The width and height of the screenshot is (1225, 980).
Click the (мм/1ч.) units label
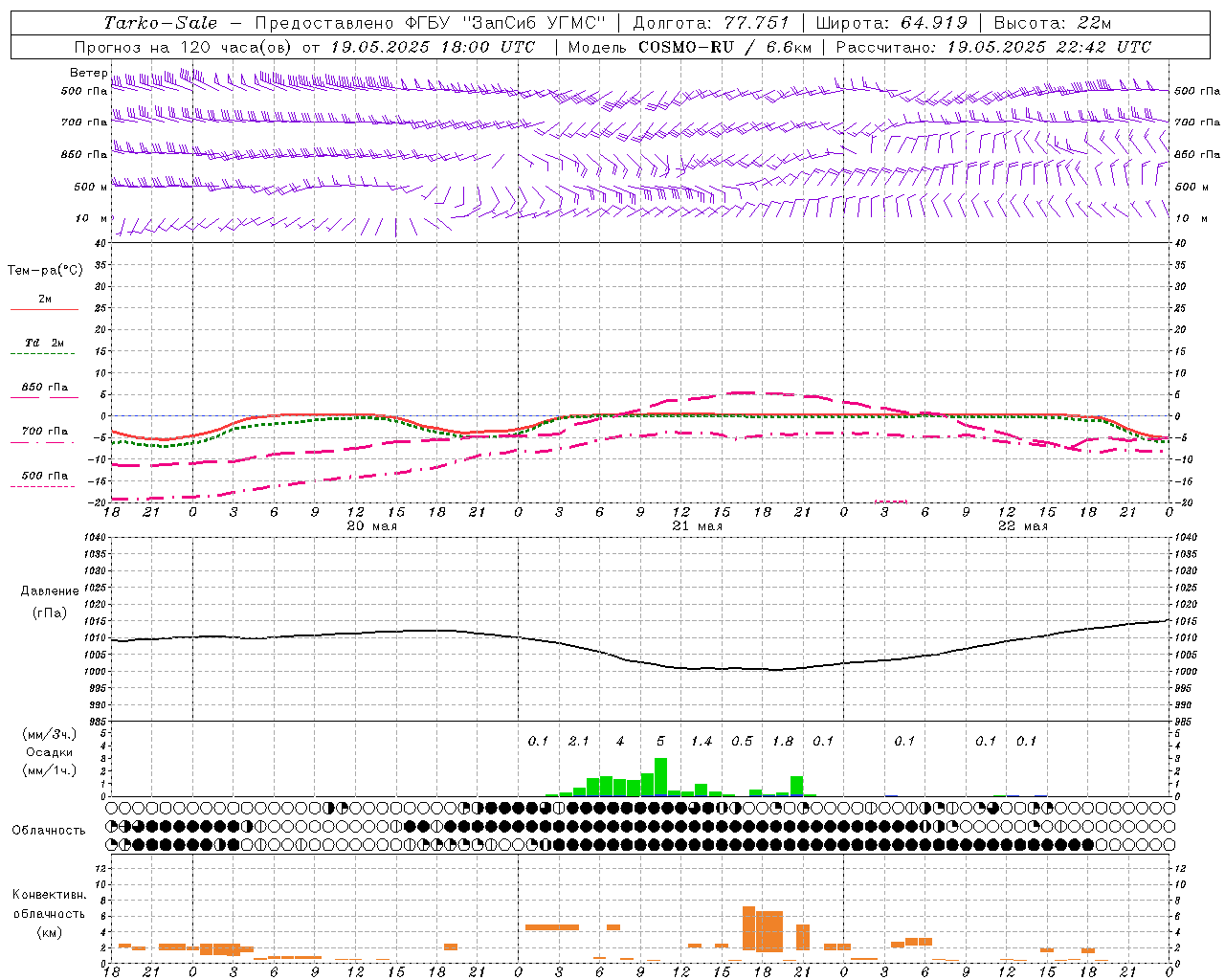(x=49, y=770)
